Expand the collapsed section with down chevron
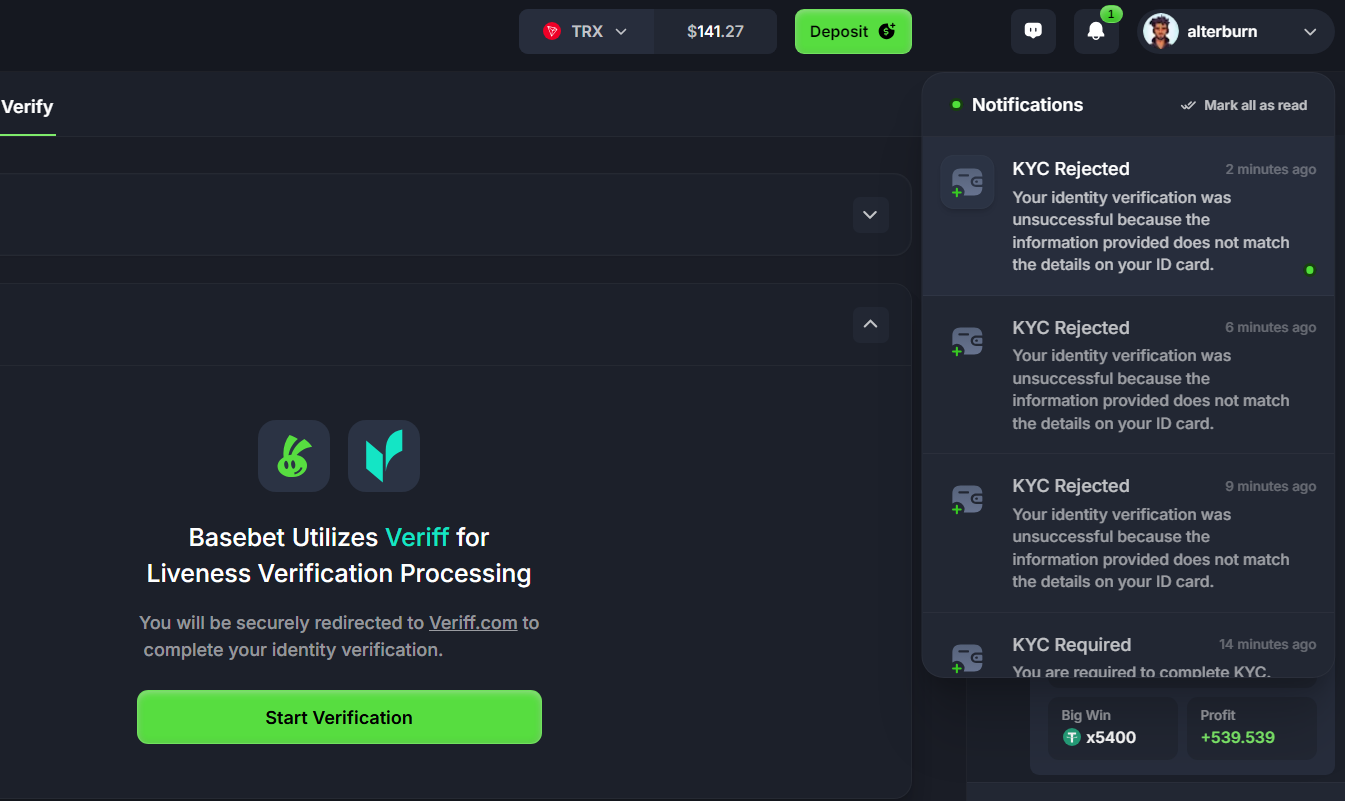This screenshot has height=801, width=1345. coord(870,215)
